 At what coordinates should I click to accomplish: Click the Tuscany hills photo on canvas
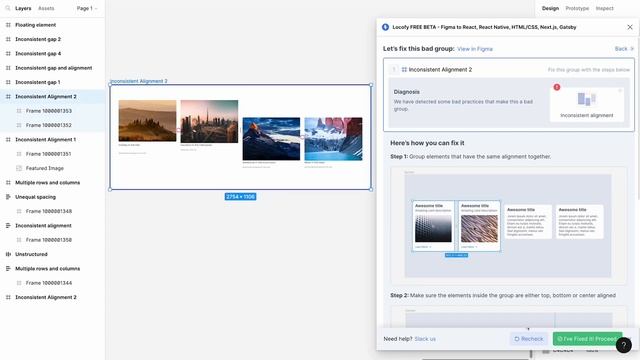click(147, 121)
